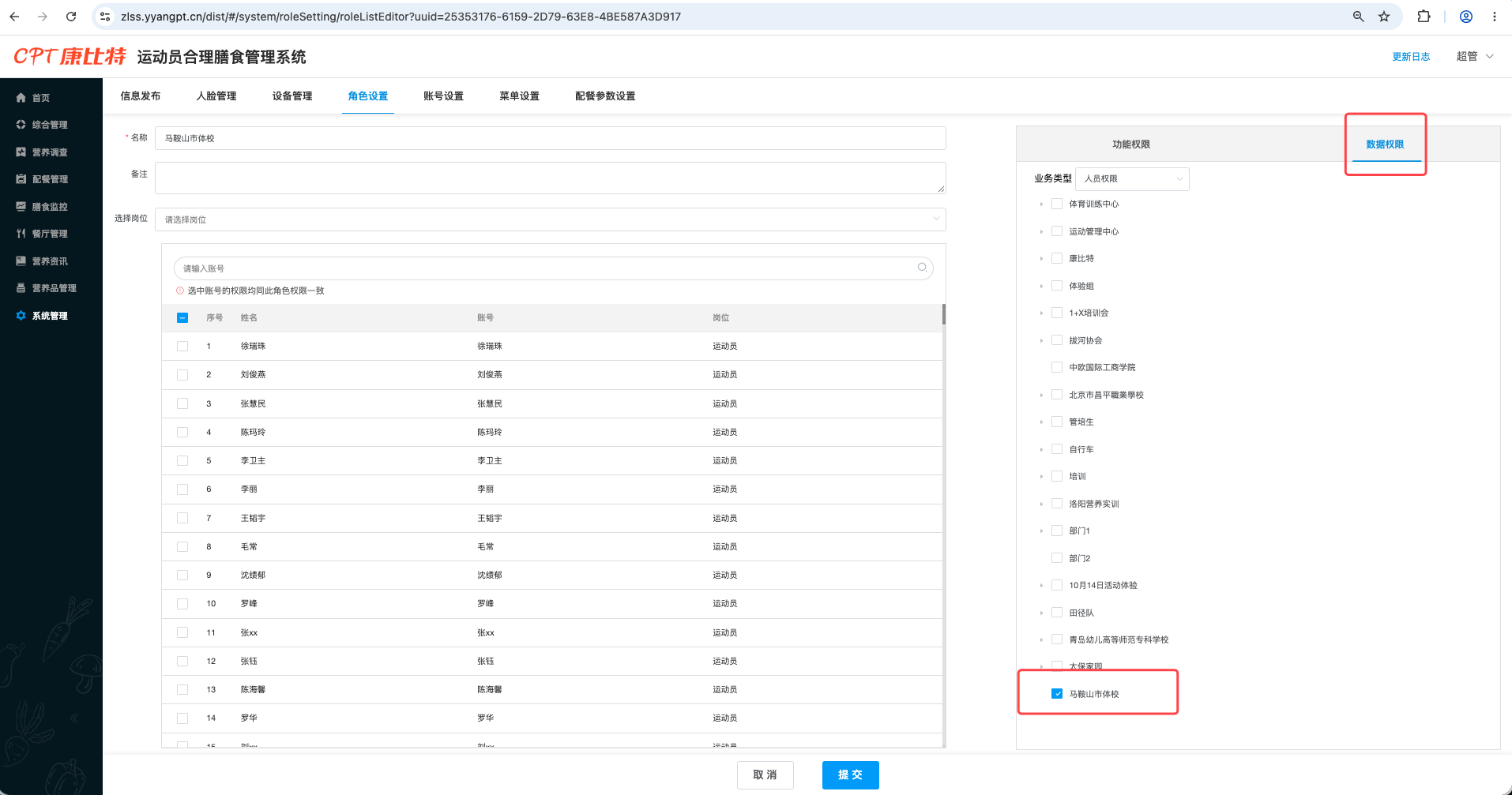Click the 备注 textarea
This screenshot has height=795, width=1512.
[551, 178]
